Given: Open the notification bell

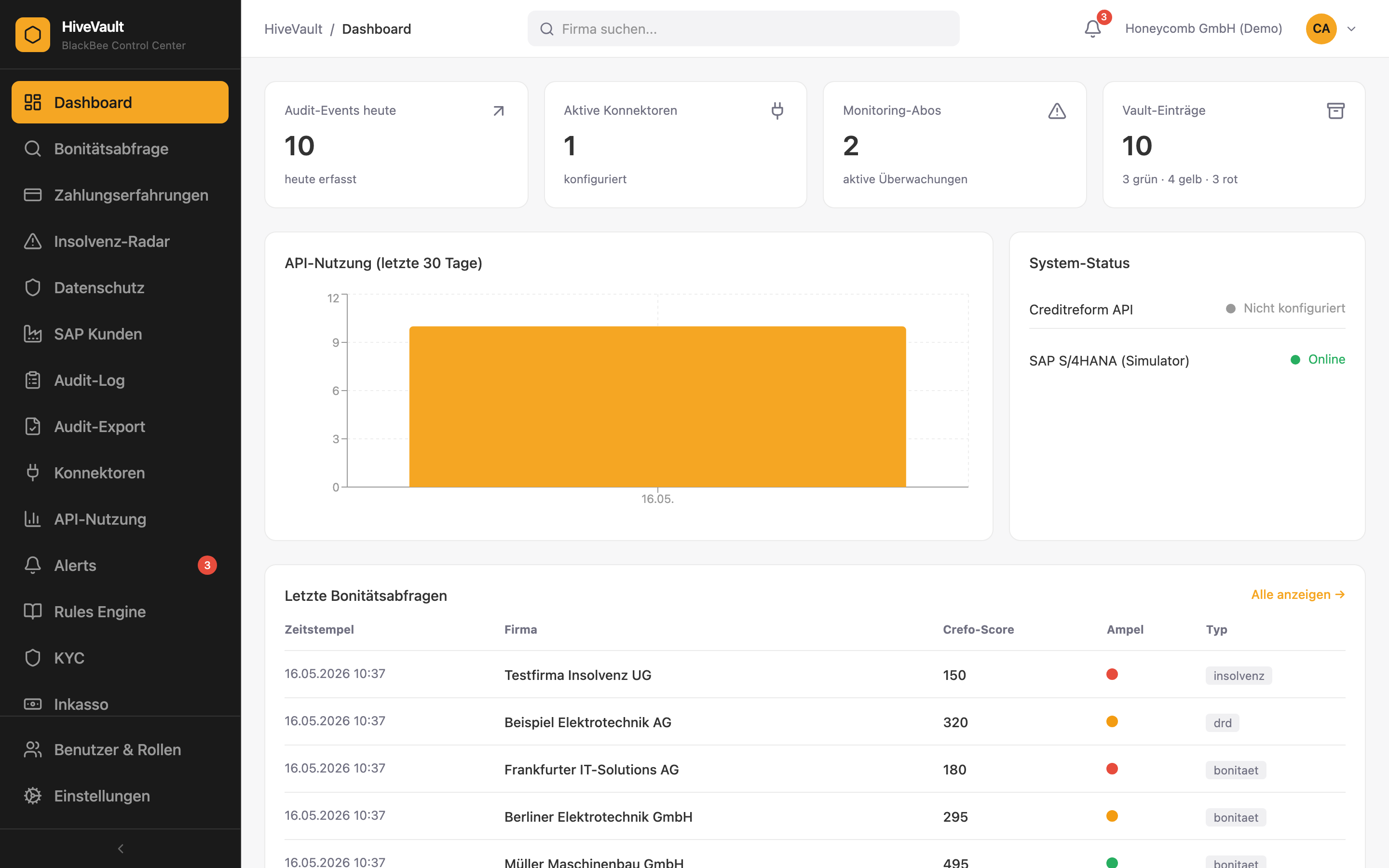Looking at the screenshot, I should point(1092,29).
